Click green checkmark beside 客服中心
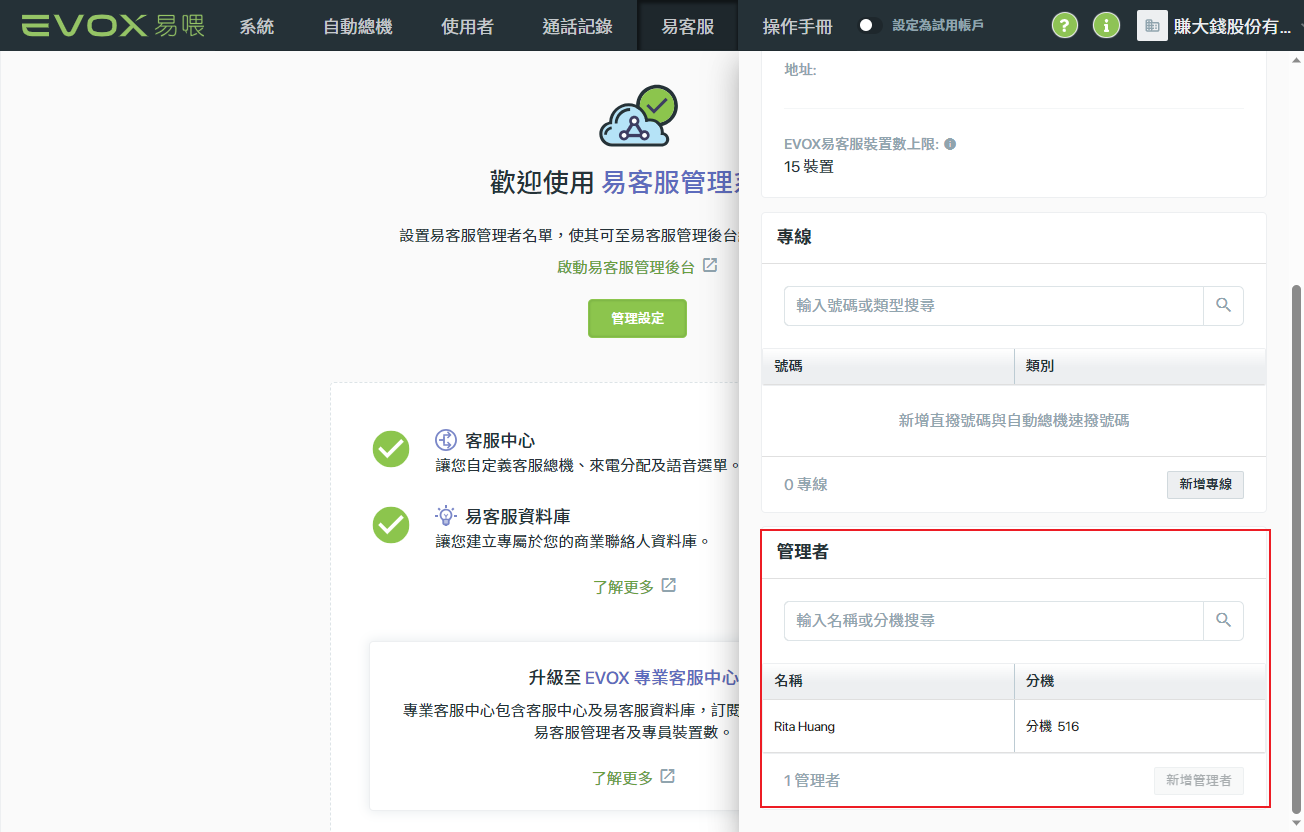Screen dimensions: 1304x832 [x=391, y=449]
